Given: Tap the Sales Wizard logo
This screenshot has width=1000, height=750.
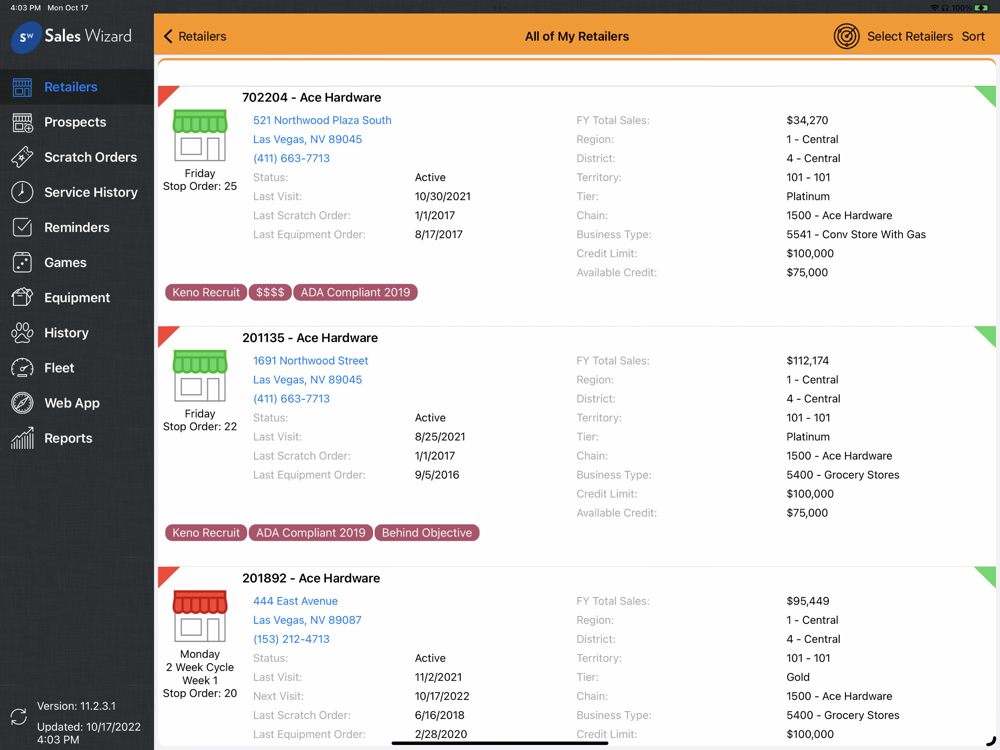Looking at the screenshot, I should [x=71, y=36].
